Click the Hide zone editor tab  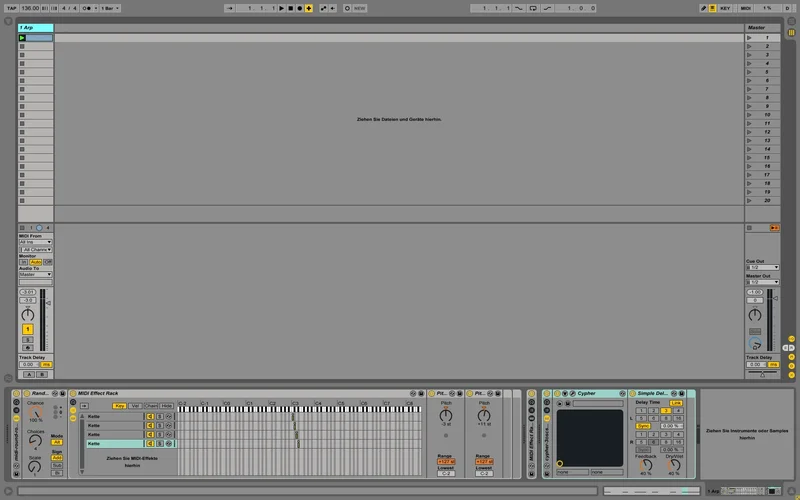point(166,406)
